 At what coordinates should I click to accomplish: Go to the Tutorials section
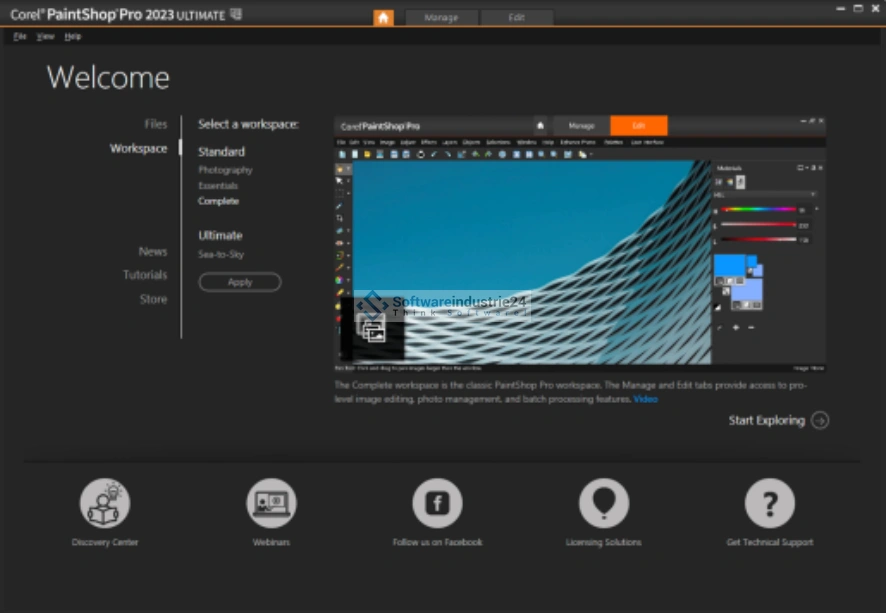[145, 275]
